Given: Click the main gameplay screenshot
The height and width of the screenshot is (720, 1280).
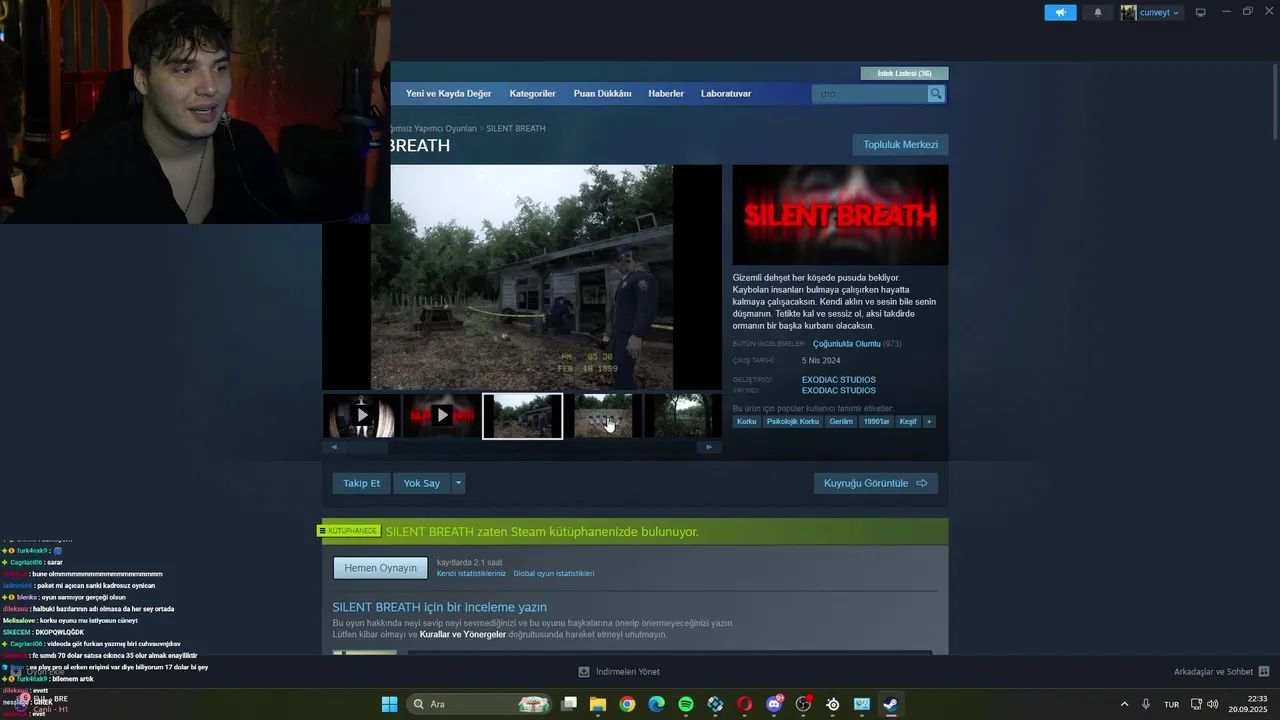Looking at the screenshot, I should (521, 277).
